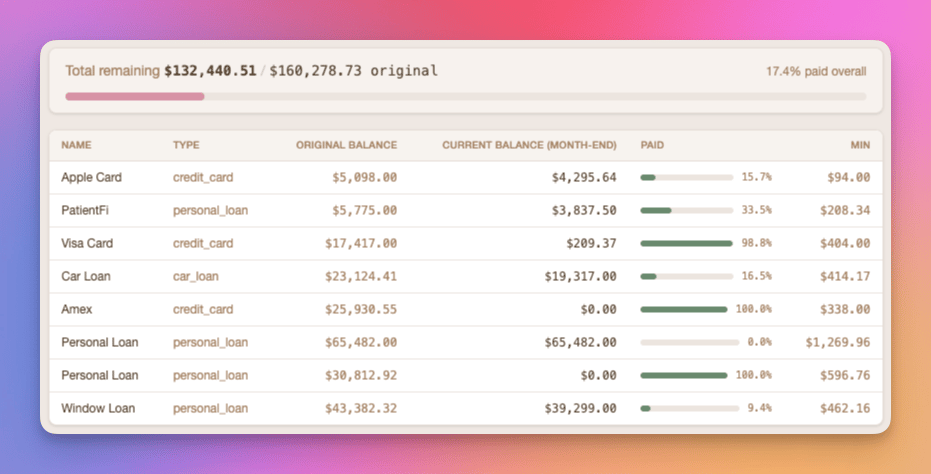Click the TYPE column header

click(186, 145)
